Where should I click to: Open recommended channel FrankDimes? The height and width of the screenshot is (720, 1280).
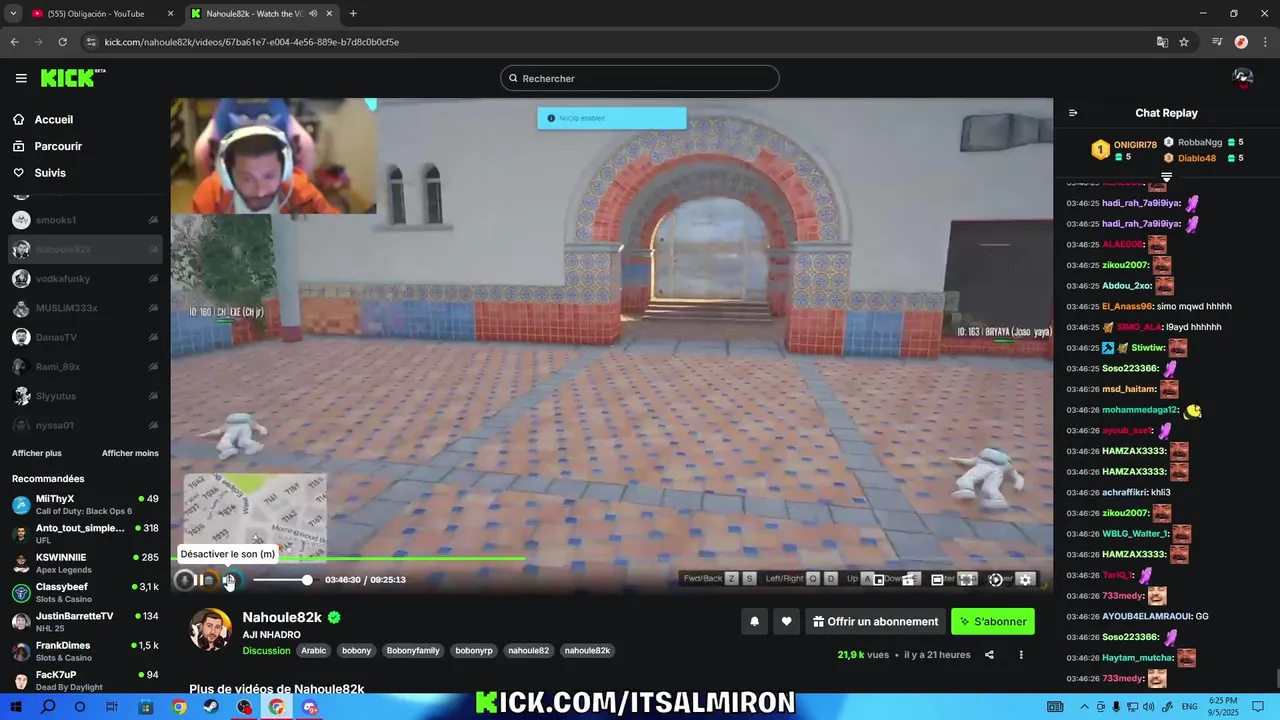click(x=85, y=651)
